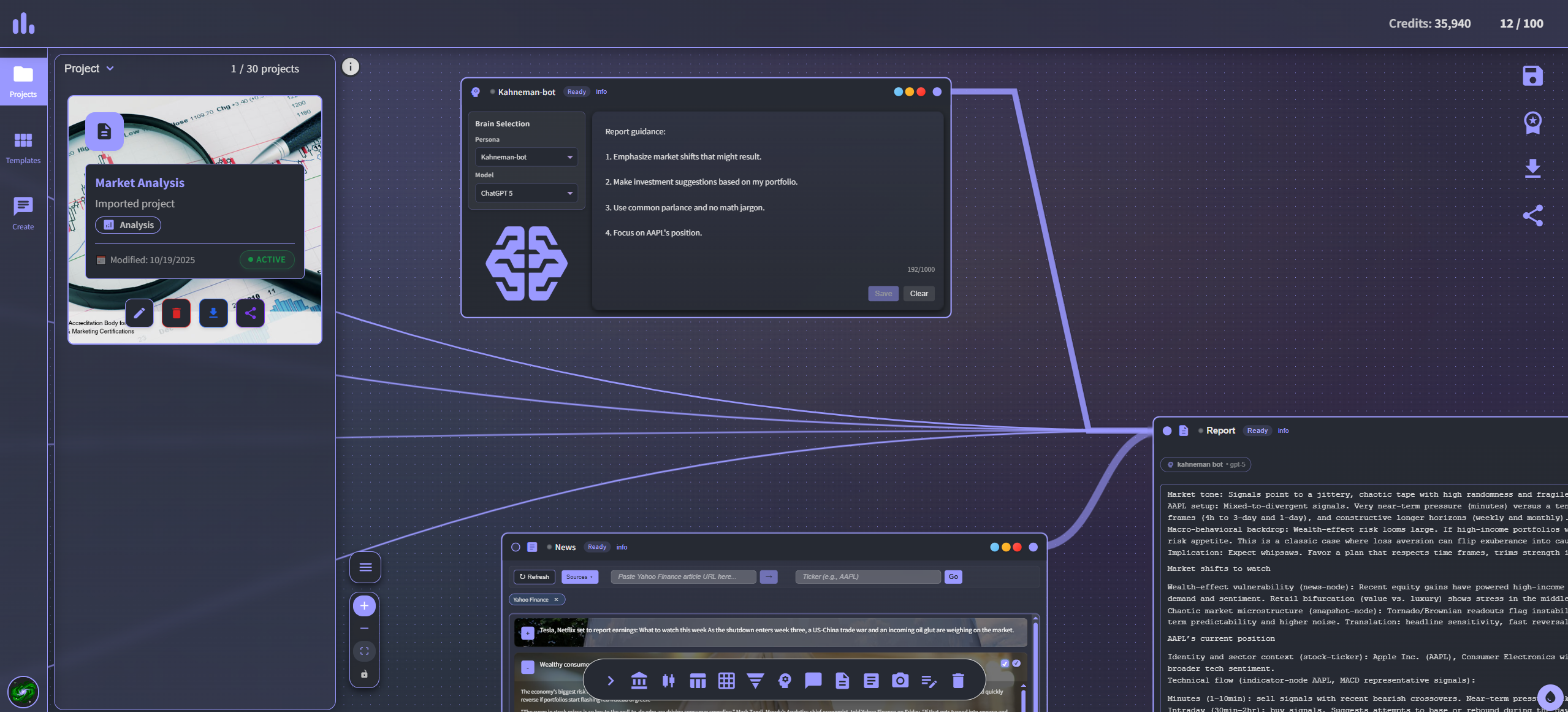Click the bank building icon in toolbar
This screenshot has height=712, width=1568.
click(x=639, y=681)
